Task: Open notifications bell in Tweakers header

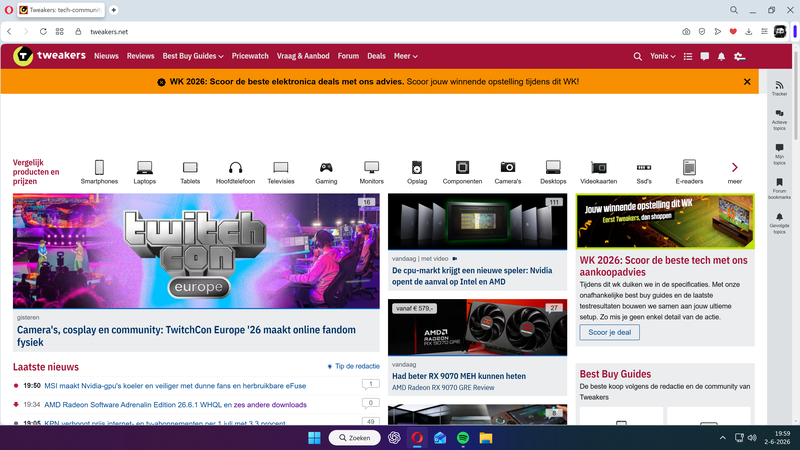Action: 721,57
